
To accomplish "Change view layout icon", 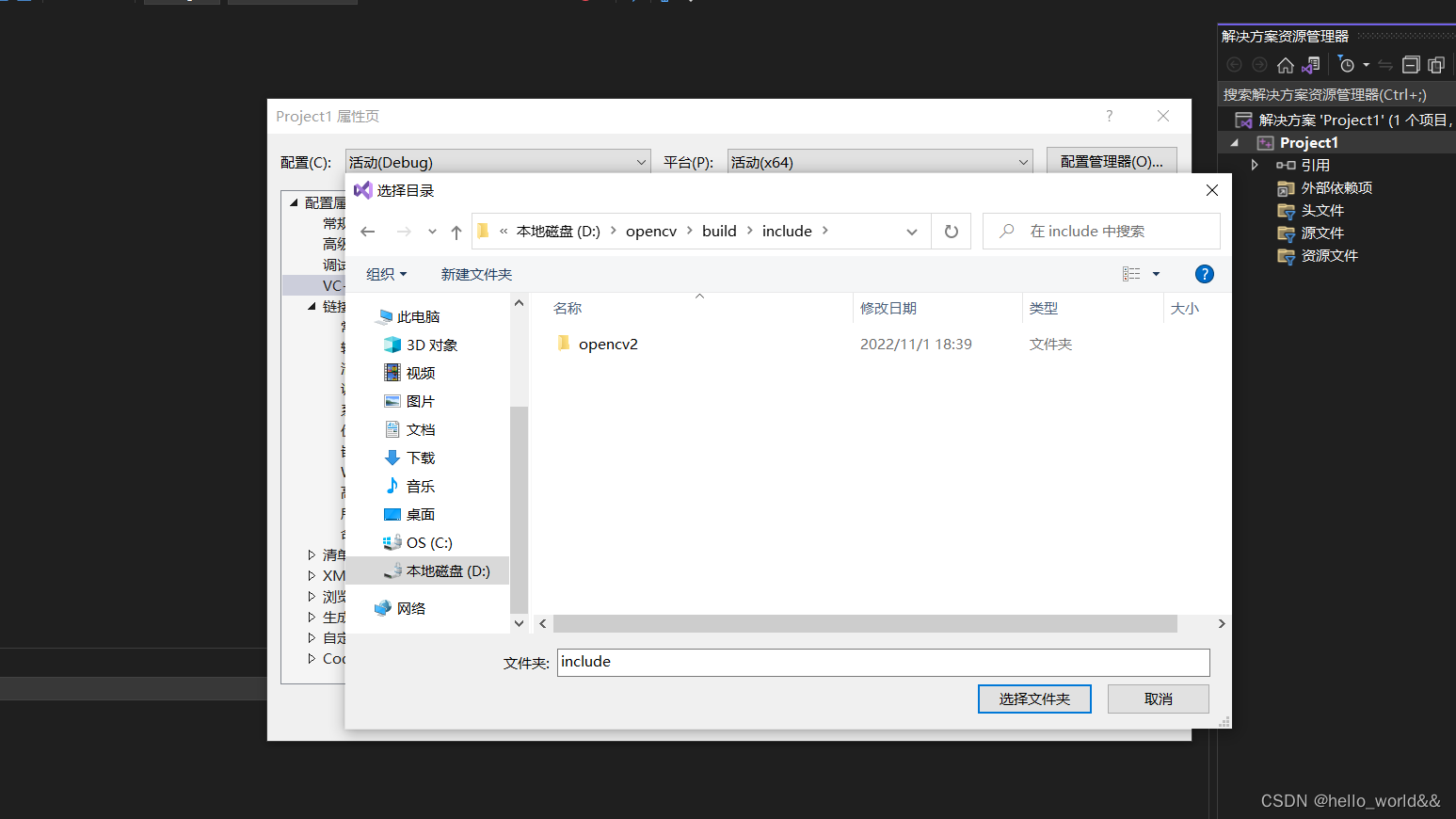I will pyautogui.click(x=1131, y=274).
